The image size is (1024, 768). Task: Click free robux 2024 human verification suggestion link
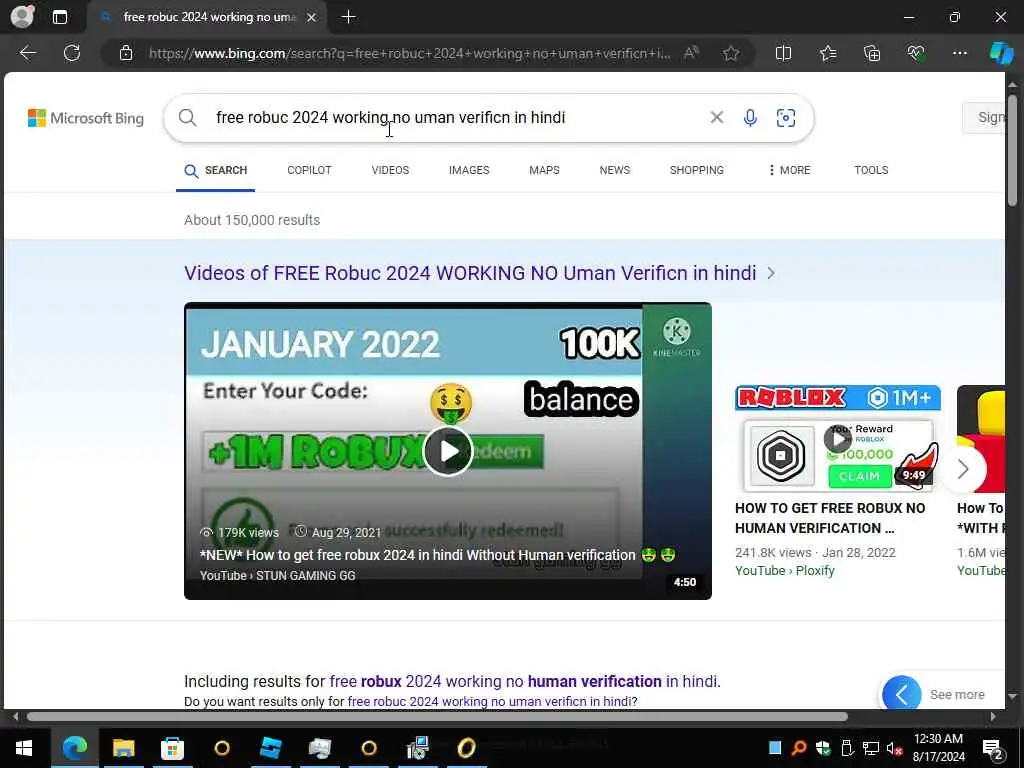pyautogui.click(x=523, y=681)
